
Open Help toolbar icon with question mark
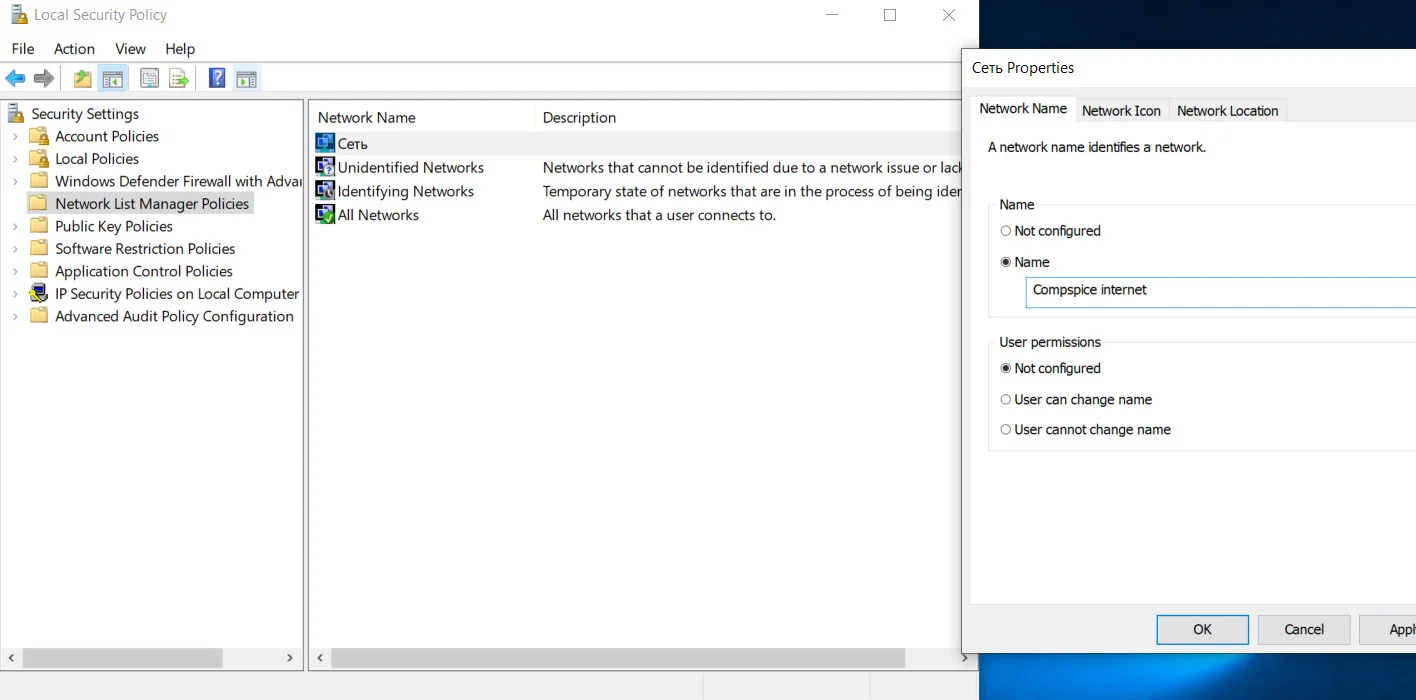point(217,79)
